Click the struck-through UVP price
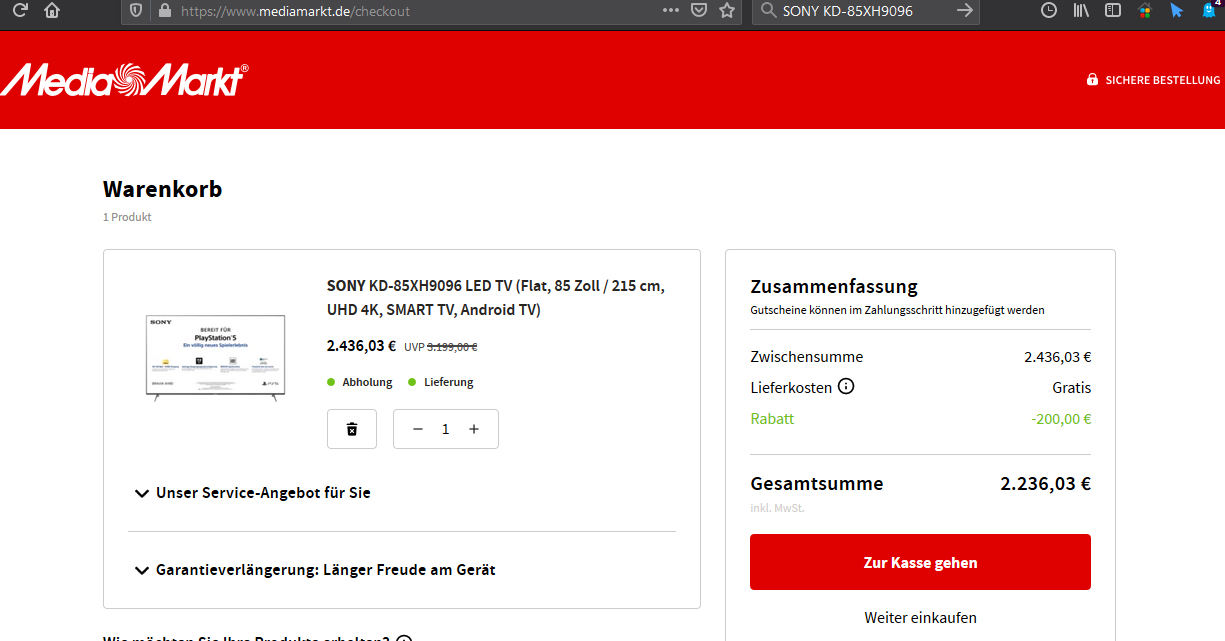 coord(452,347)
